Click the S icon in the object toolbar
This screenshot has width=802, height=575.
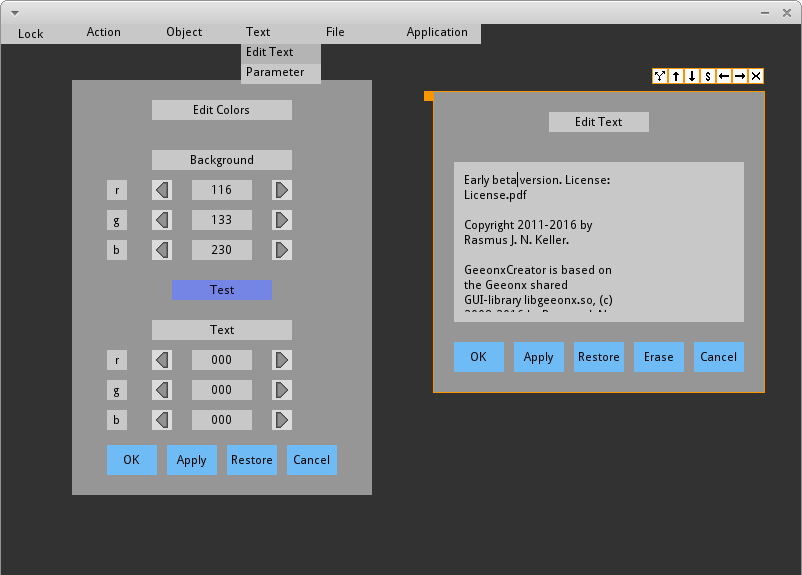pyautogui.click(x=708, y=76)
